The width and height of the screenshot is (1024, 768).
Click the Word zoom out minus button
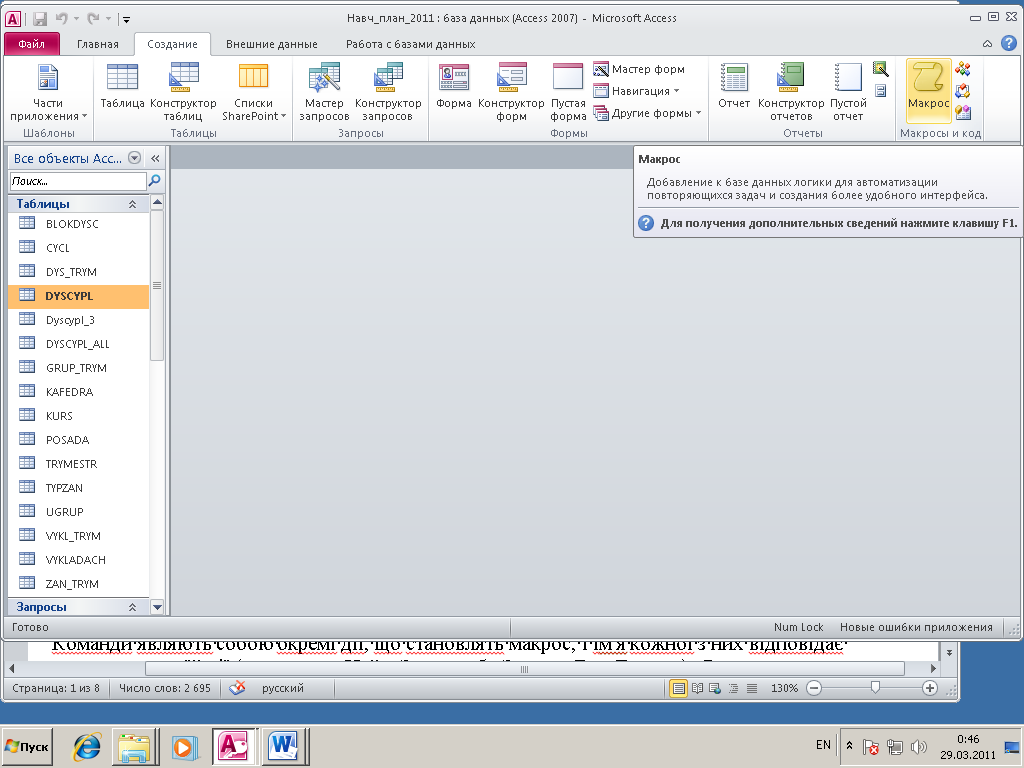[814, 688]
